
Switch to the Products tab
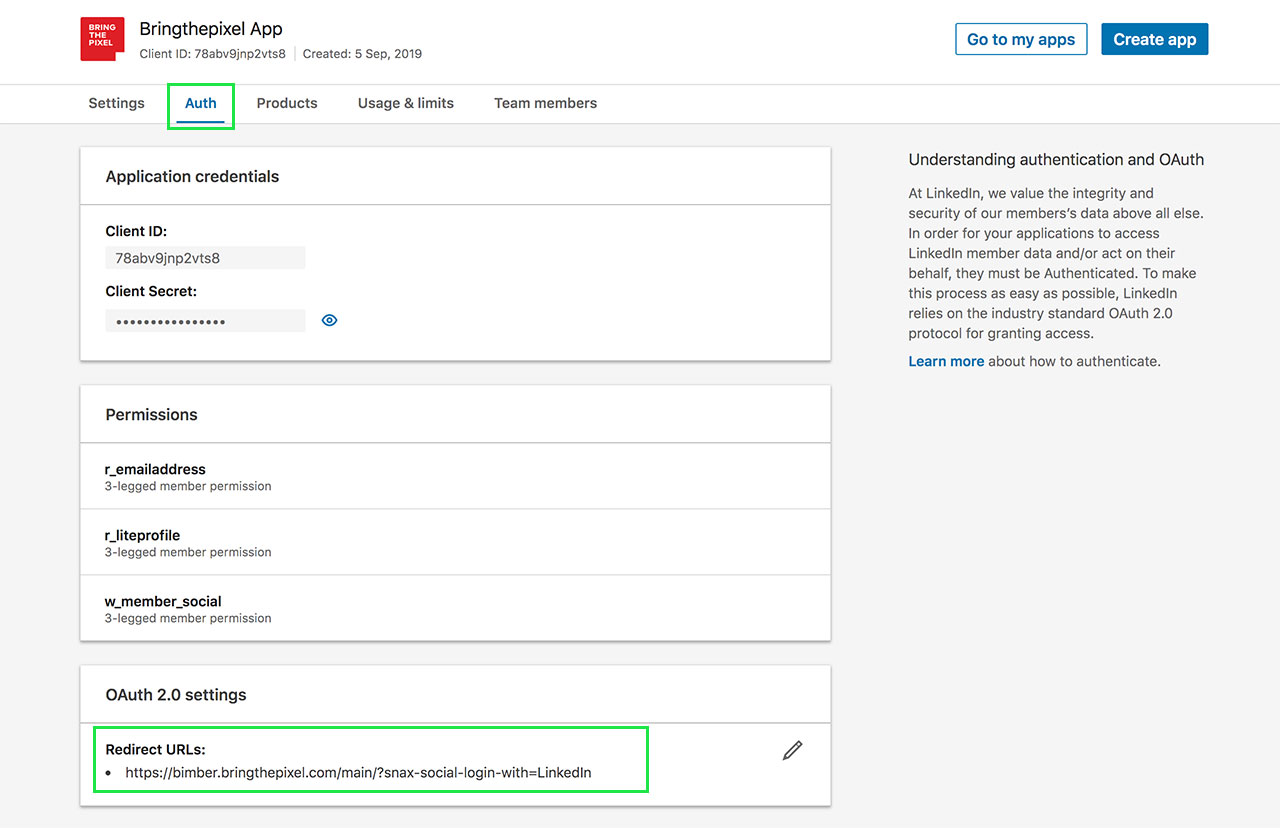pyautogui.click(x=287, y=103)
